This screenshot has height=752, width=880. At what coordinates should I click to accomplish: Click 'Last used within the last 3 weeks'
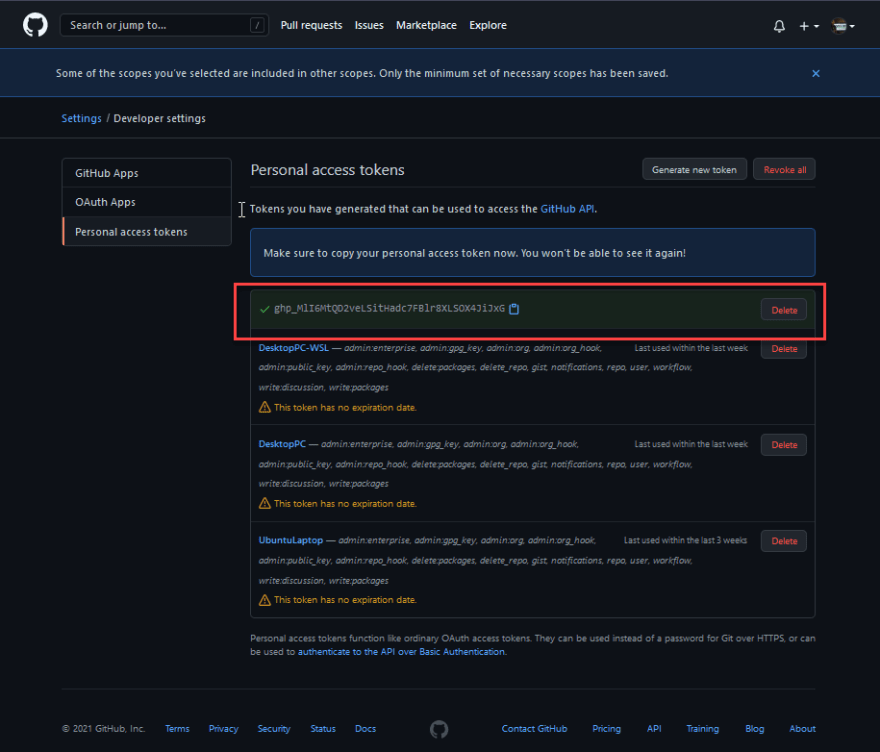[x=685, y=540]
